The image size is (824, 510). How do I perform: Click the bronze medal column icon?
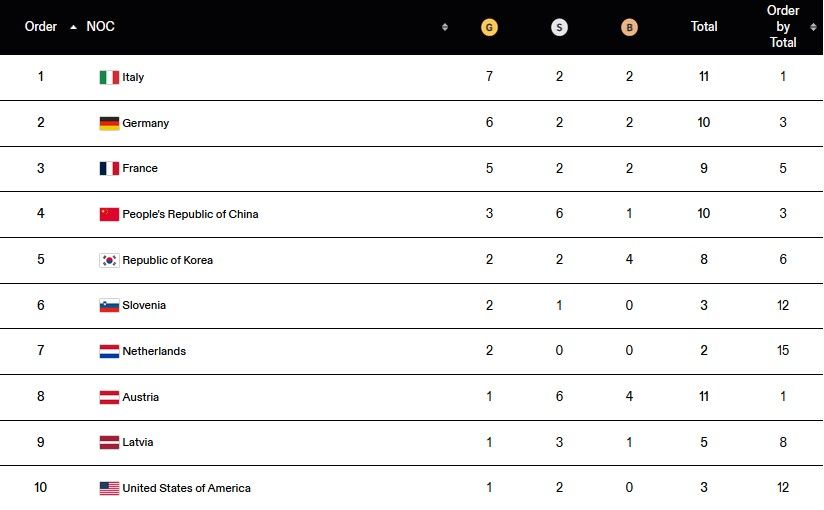click(x=629, y=27)
